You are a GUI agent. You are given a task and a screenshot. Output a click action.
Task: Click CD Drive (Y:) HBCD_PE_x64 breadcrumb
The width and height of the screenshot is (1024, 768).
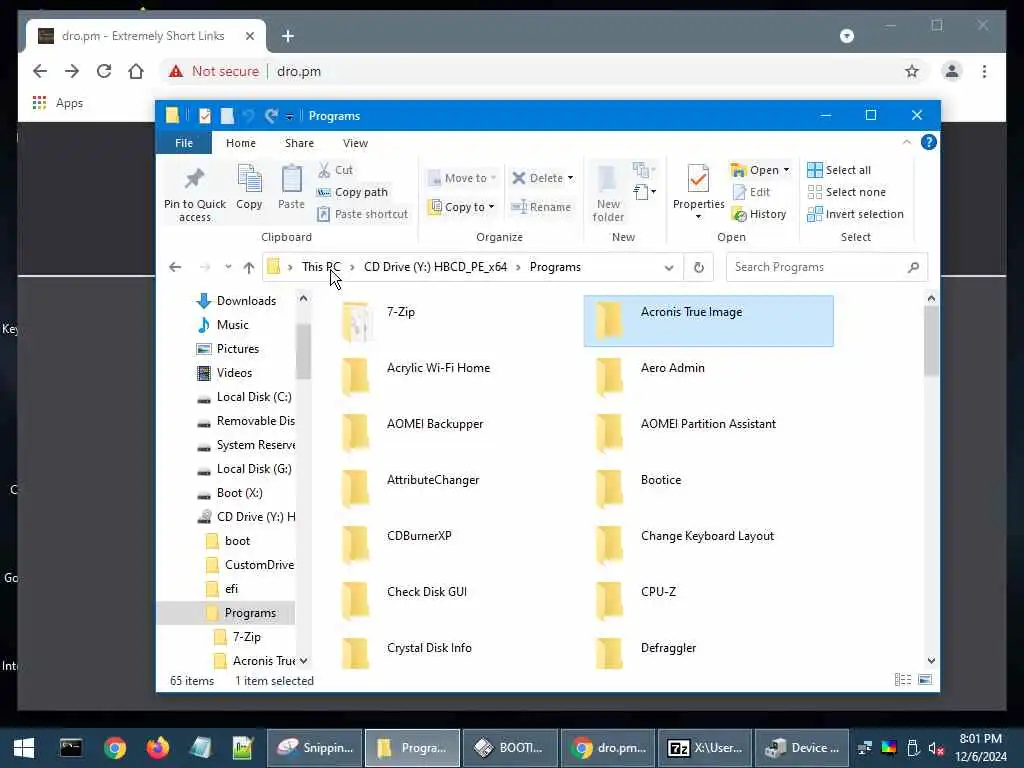pyautogui.click(x=435, y=267)
